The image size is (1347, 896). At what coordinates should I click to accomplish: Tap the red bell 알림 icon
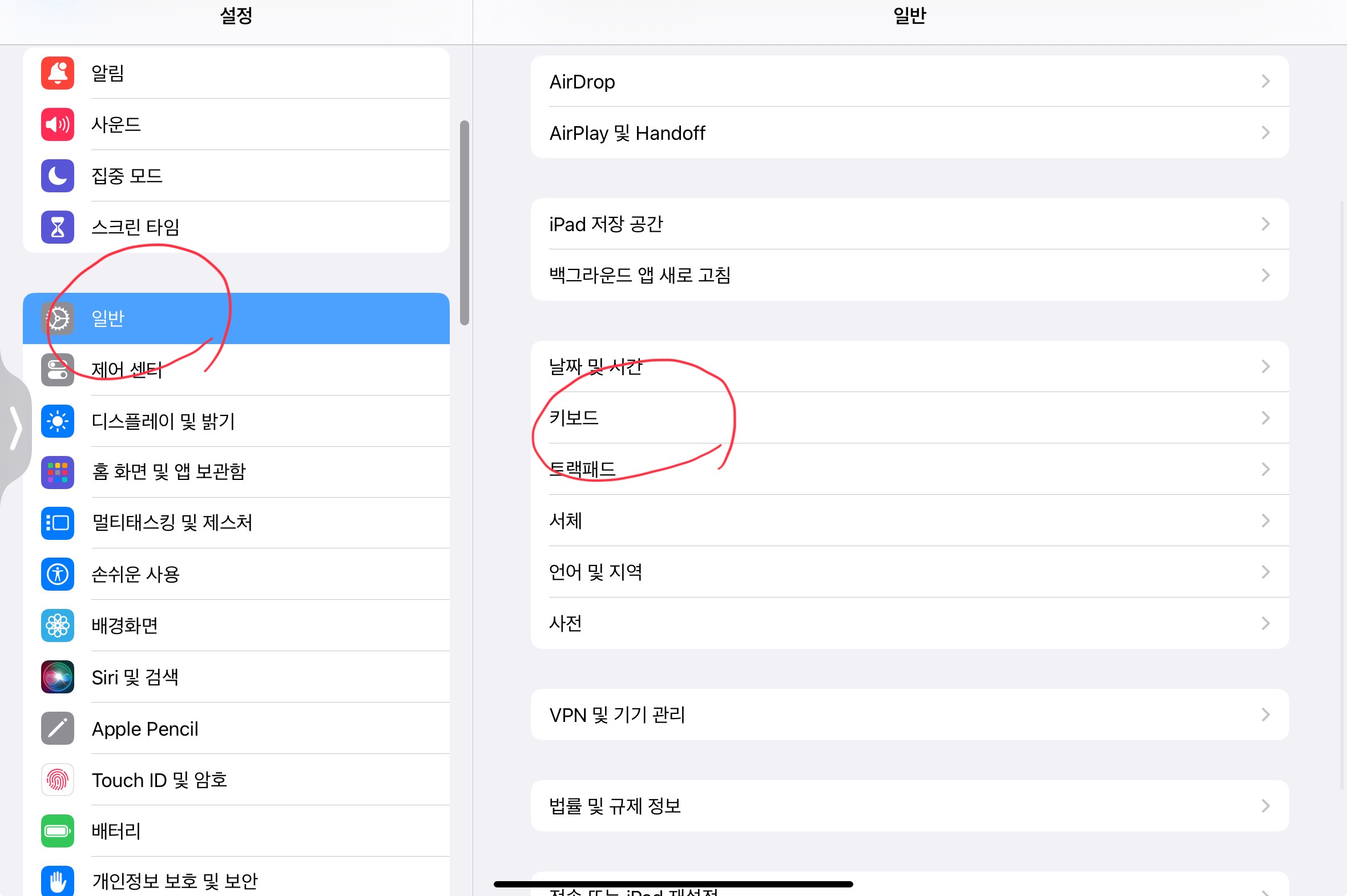pyautogui.click(x=58, y=73)
